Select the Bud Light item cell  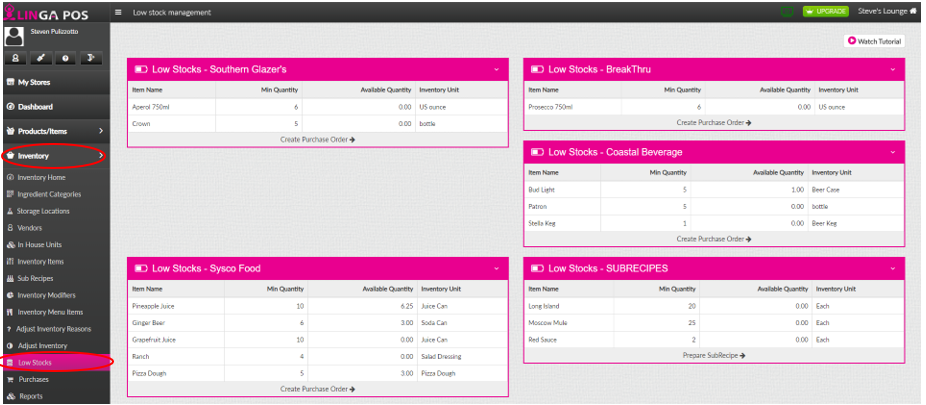tap(562, 190)
